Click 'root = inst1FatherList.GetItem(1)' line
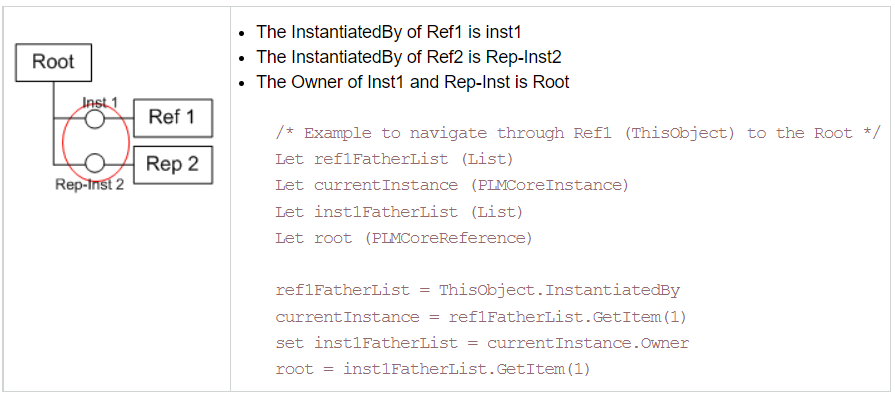The width and height of the screenshot is (895, 395). (x=433, y=369)
